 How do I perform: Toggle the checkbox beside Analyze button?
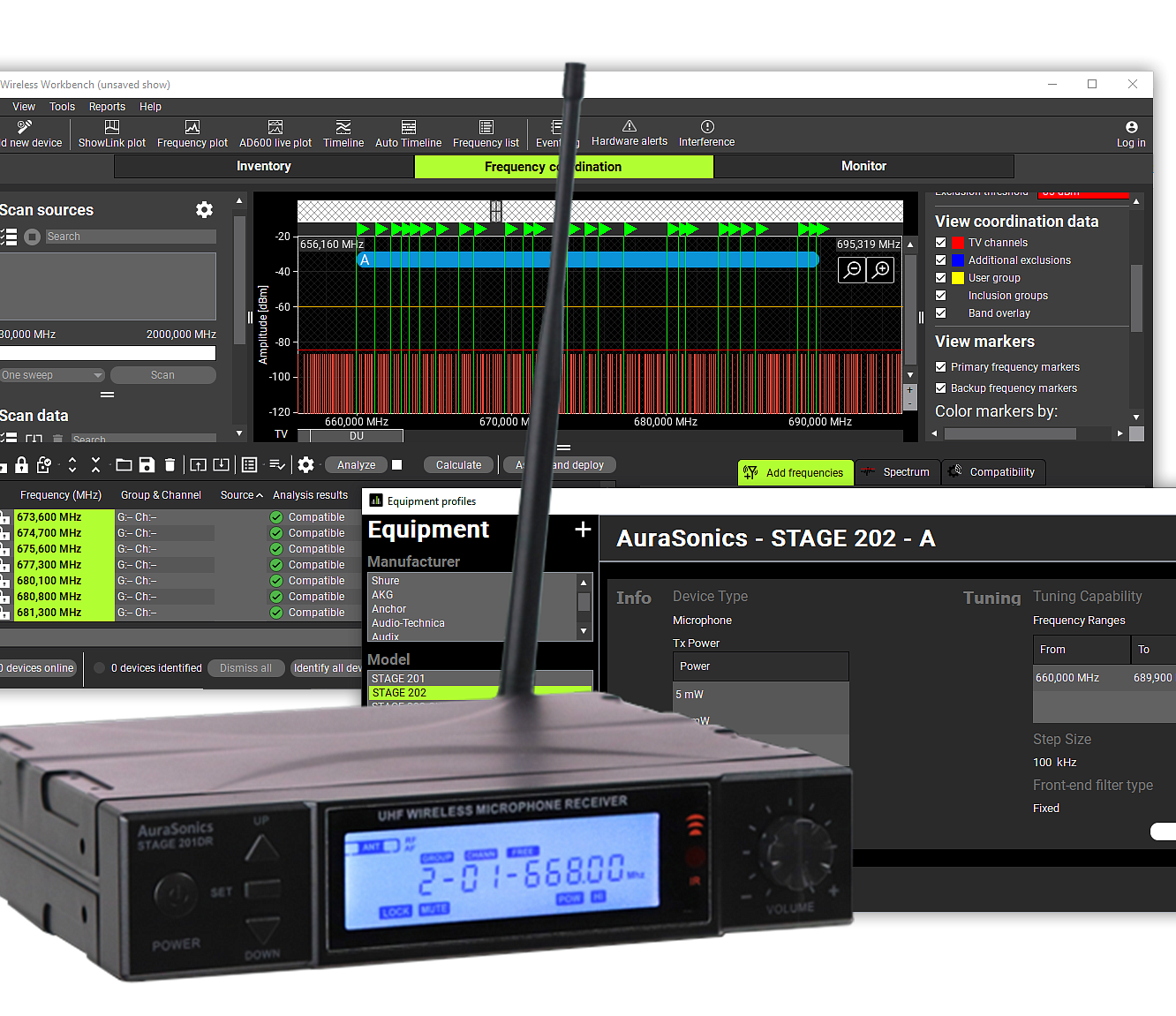pos(397,464)
